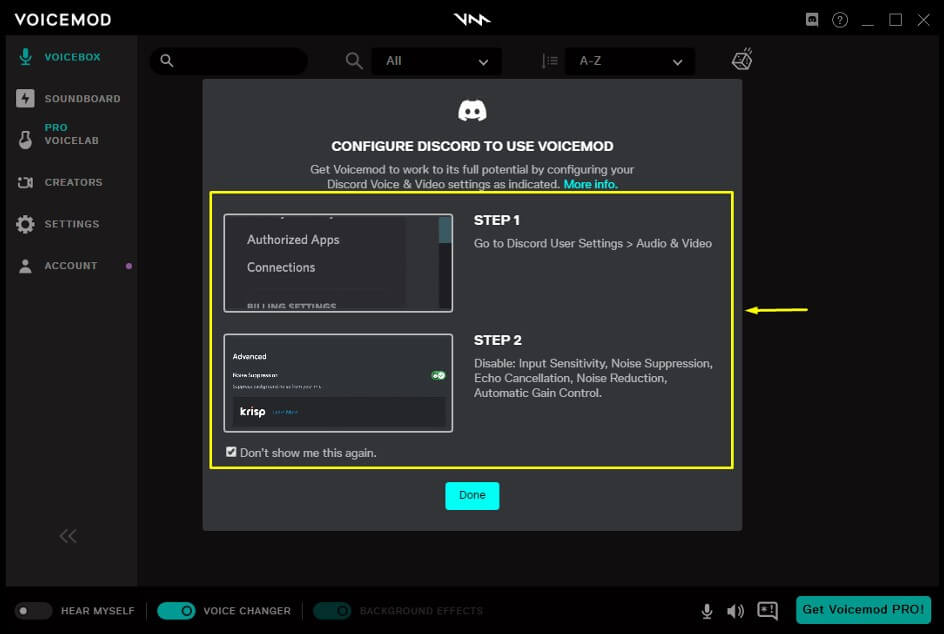
Task: Click the Discord icon in title bar
Action: tap(813, 20)
